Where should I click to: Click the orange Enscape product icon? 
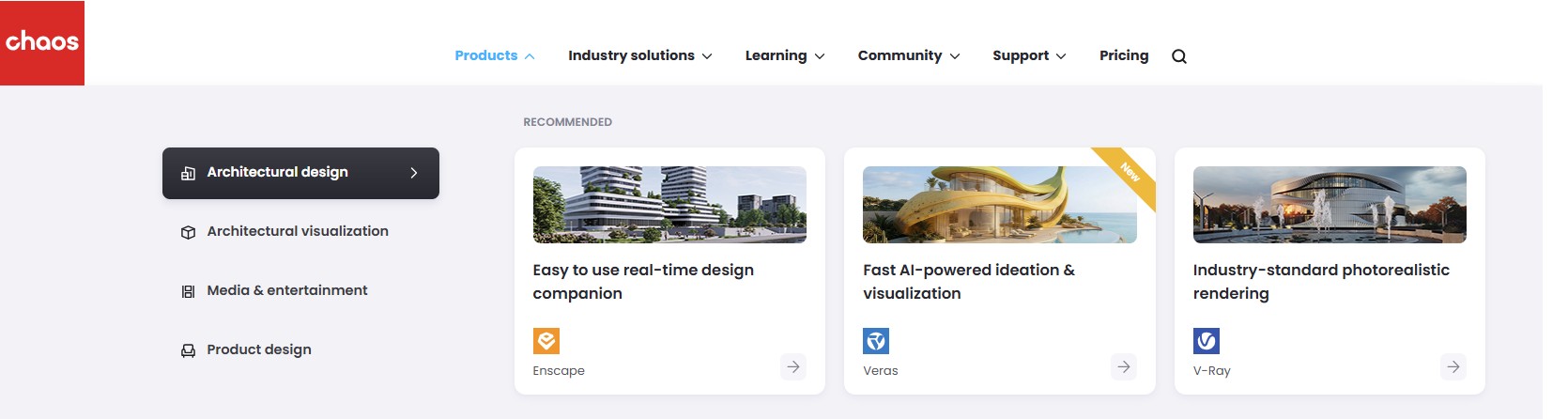coord(546,340)
